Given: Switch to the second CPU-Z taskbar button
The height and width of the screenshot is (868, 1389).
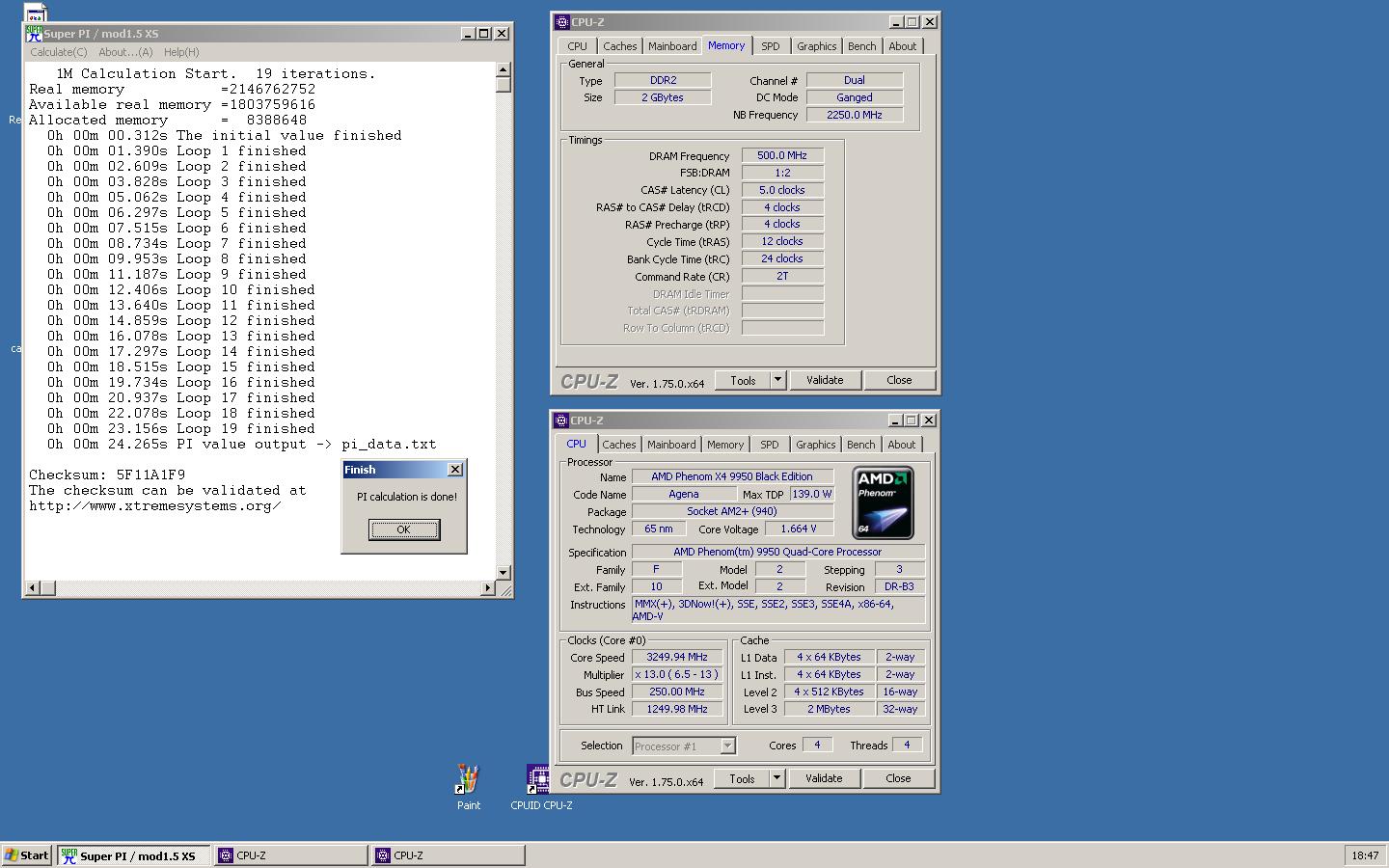Looking at the screenshot, I should click(x=449, y=855).
